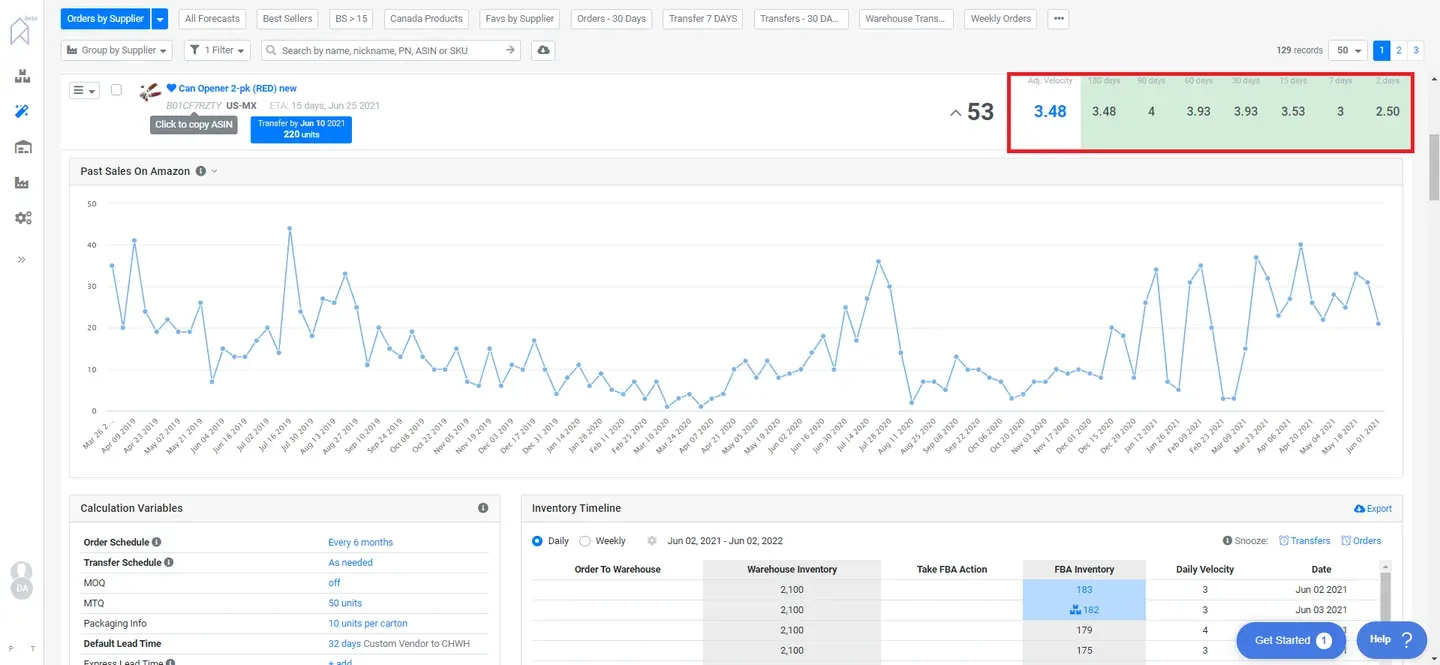
Task: Open the more views ellipsis button
Action: pyautogui.click(x=1059, y=18)
